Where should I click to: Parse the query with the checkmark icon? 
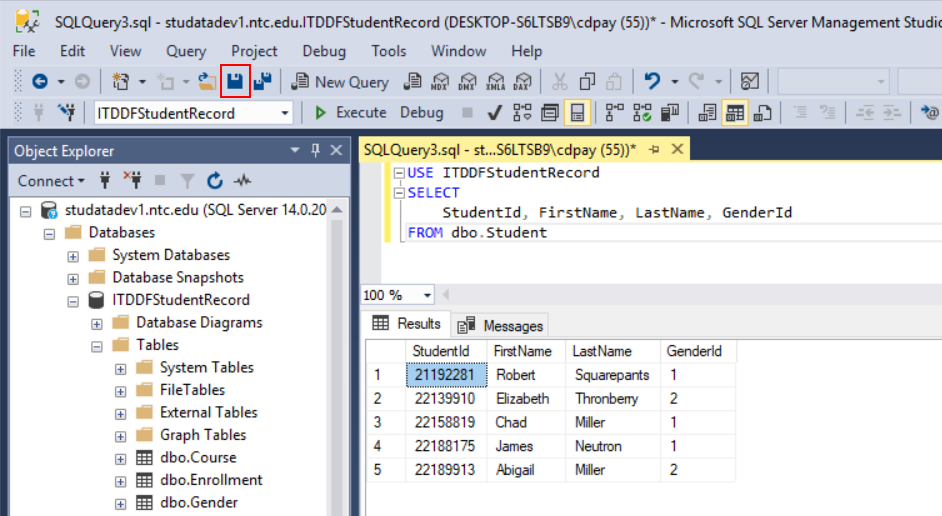click(494, 112)
